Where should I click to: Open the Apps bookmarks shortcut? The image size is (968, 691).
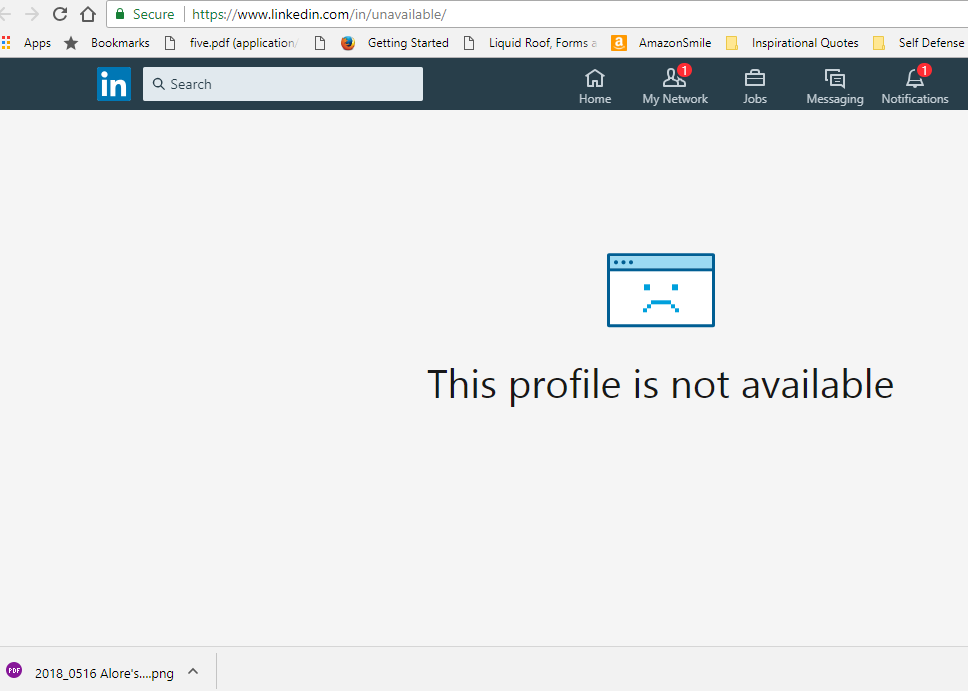(27, 43)
